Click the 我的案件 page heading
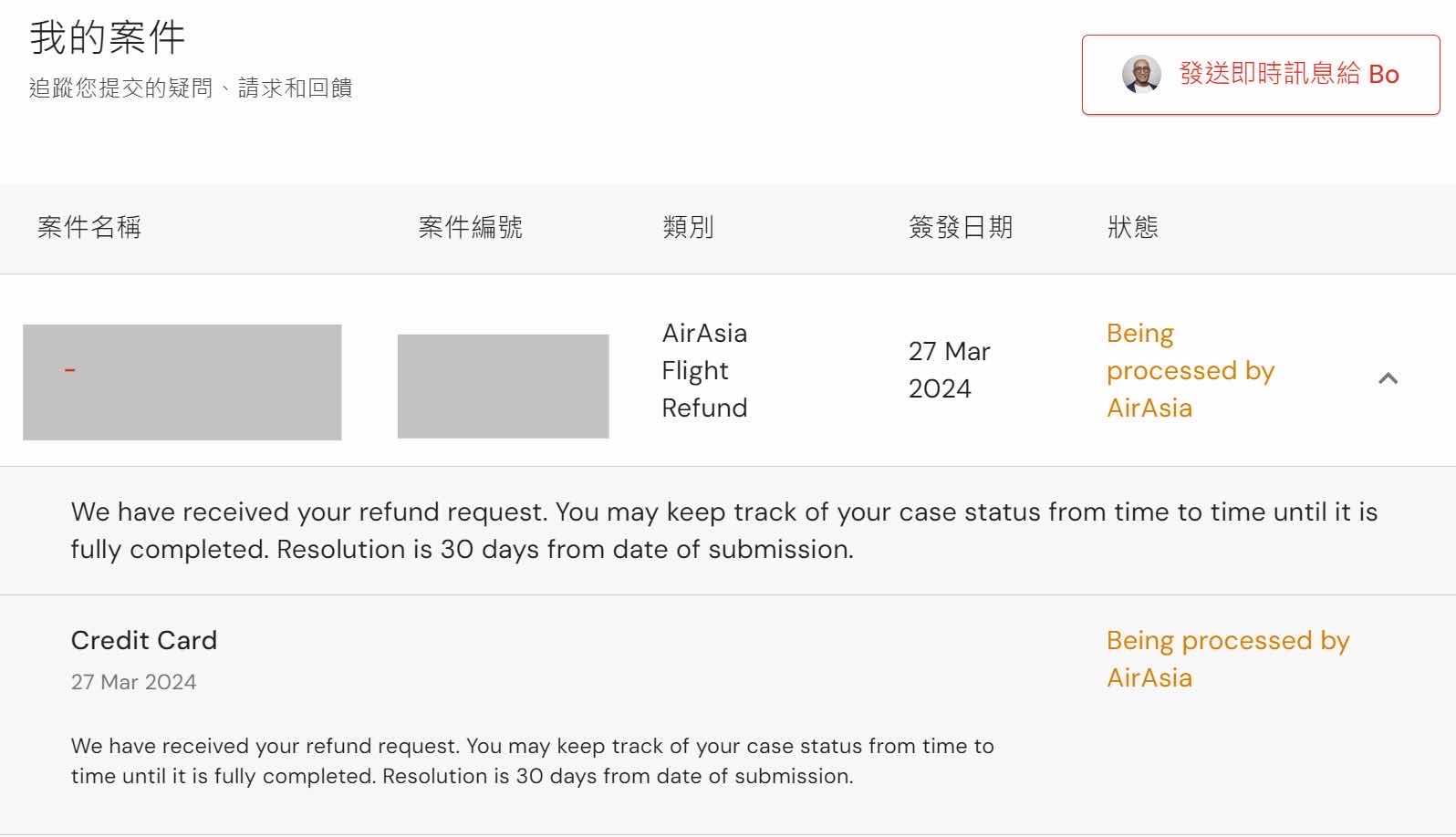Screen dimensions: 1456x837 108,37
